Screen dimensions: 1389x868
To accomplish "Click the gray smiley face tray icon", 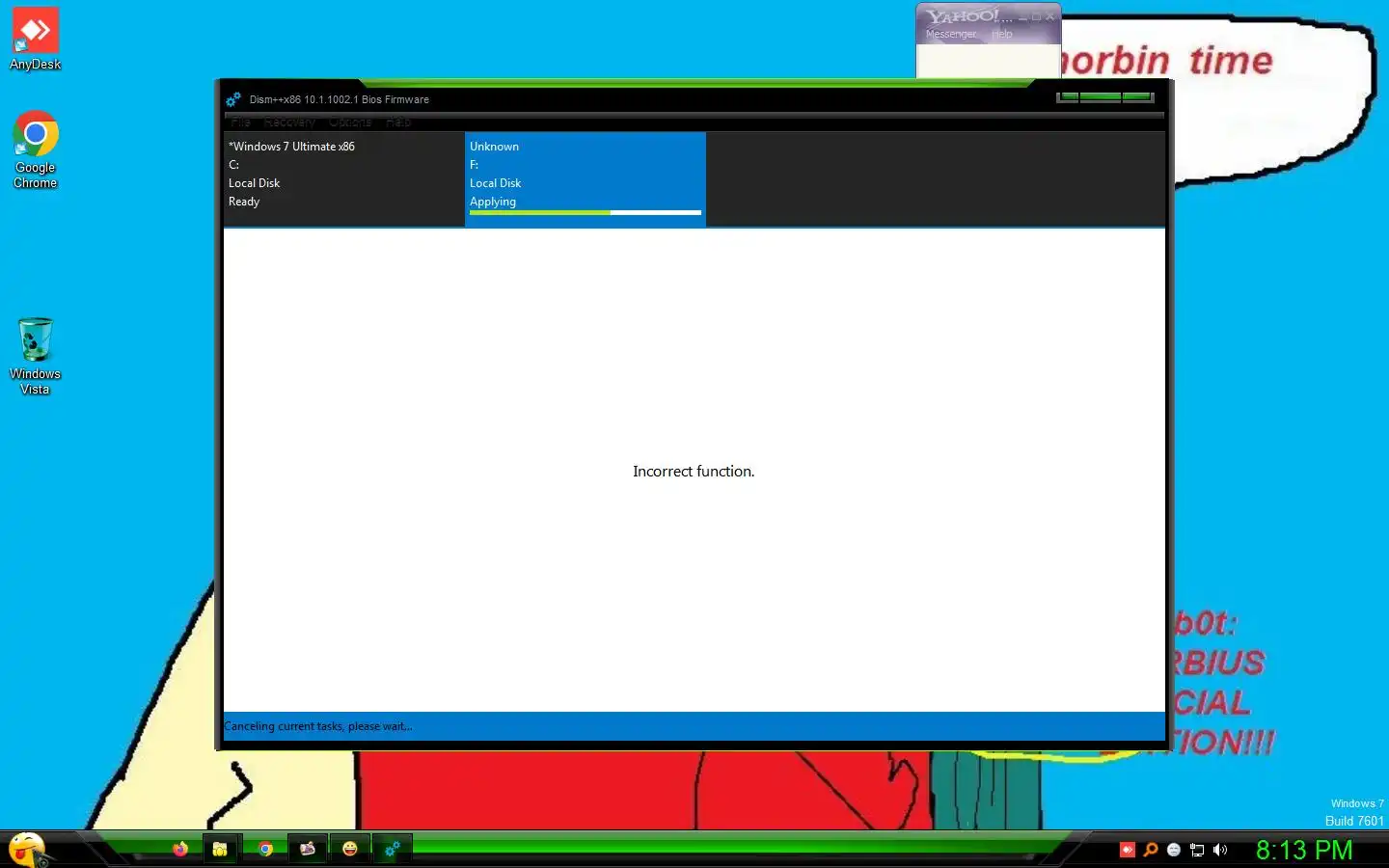I will click(1174, 850).
